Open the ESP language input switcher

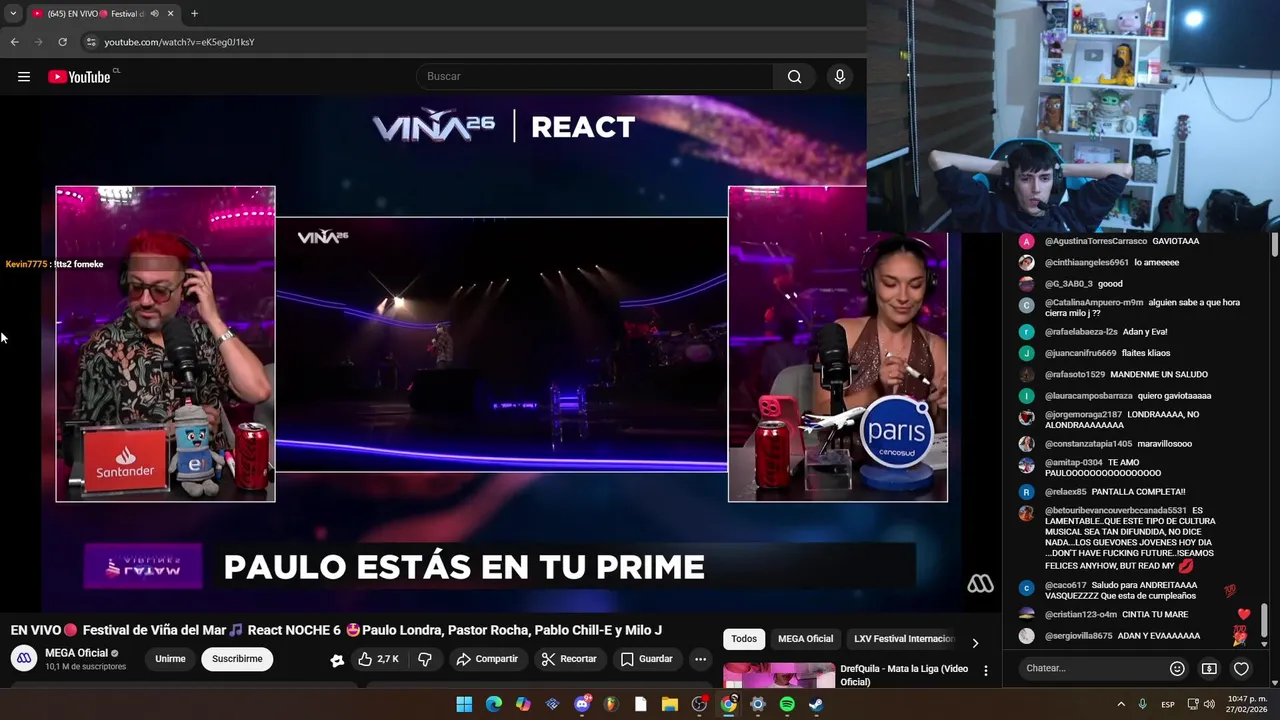click(1168, 705)
